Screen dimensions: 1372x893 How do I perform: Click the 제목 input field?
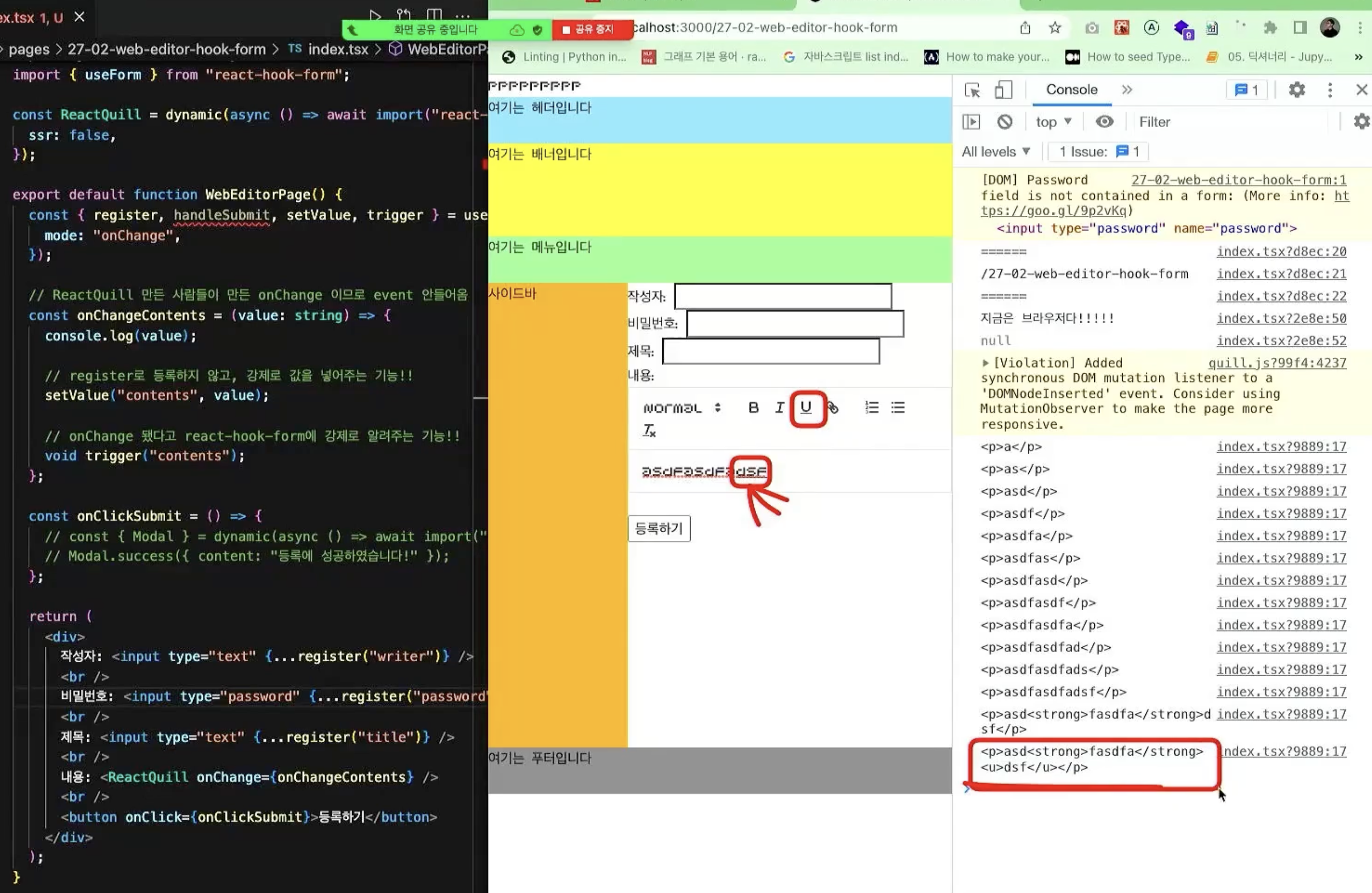tap(771, 350)
